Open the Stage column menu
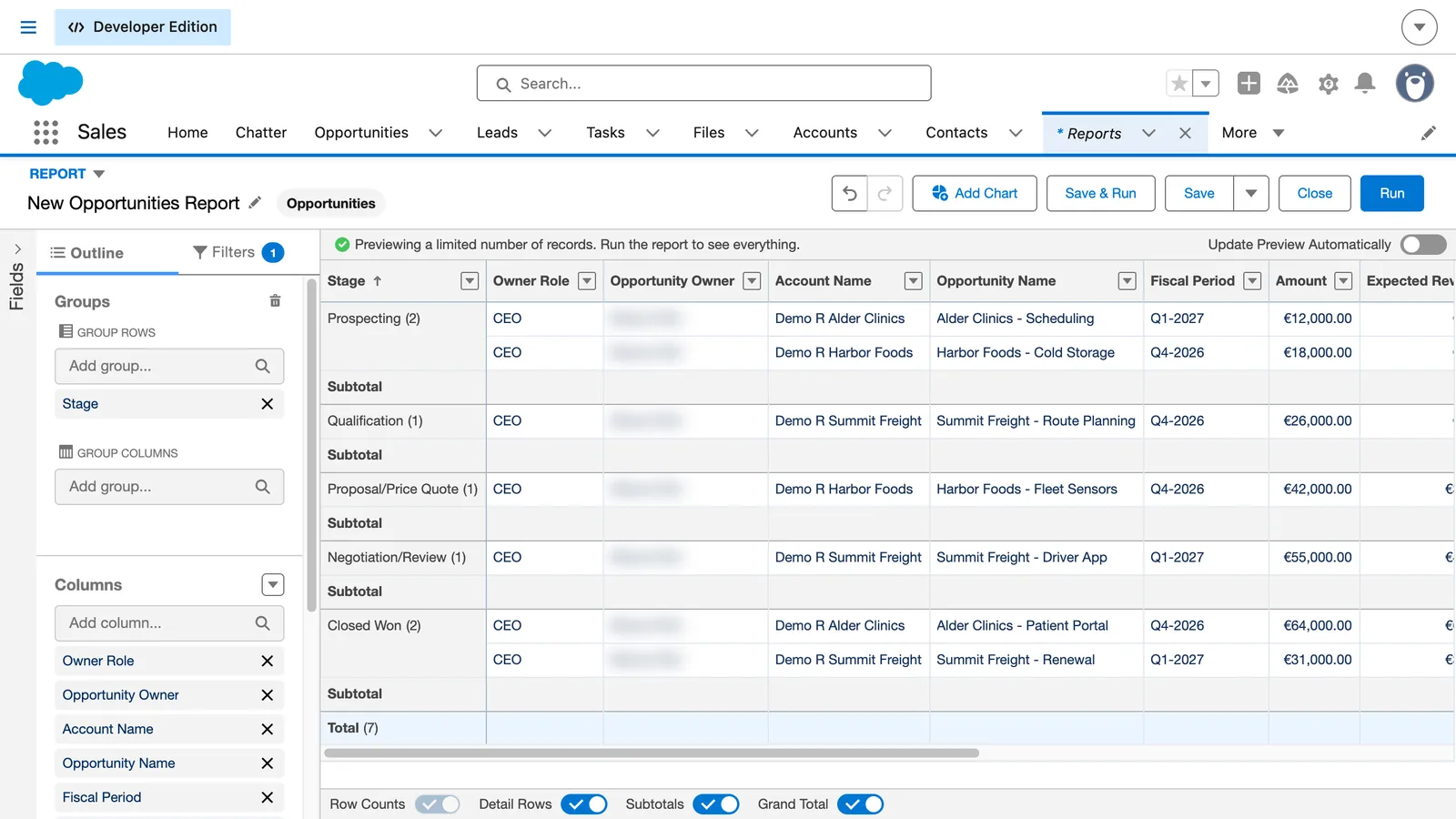Screen dimensions: 1456x819 470,281
